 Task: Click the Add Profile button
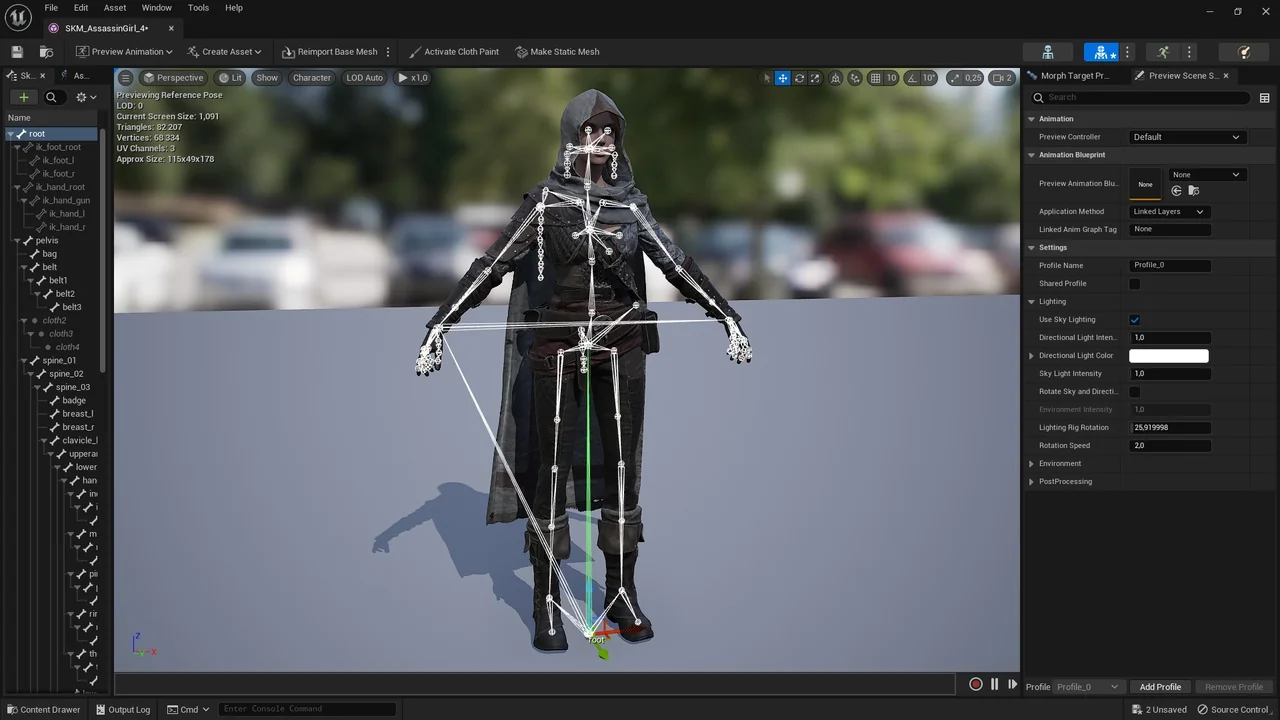1160,687
